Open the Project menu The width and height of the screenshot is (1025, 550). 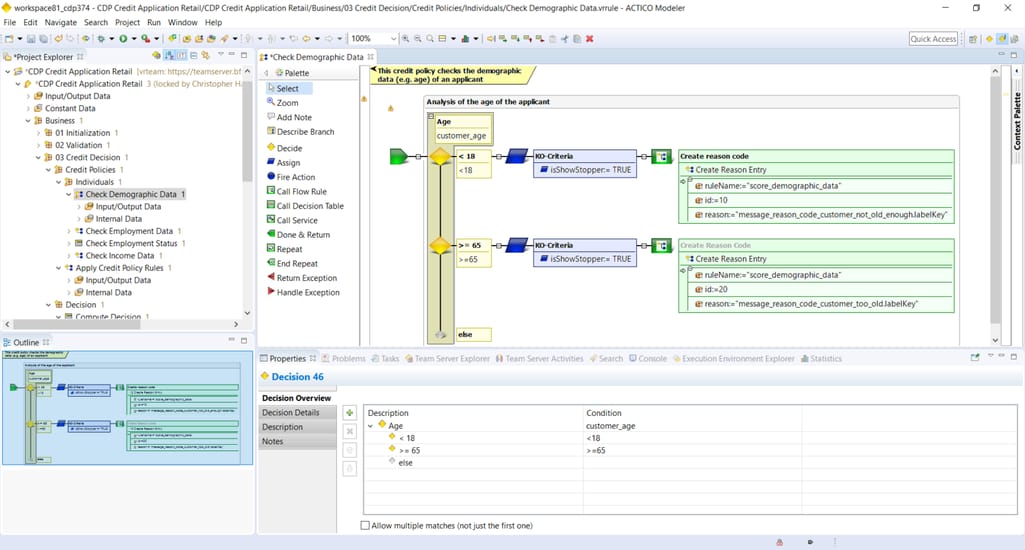pos(127,22)
